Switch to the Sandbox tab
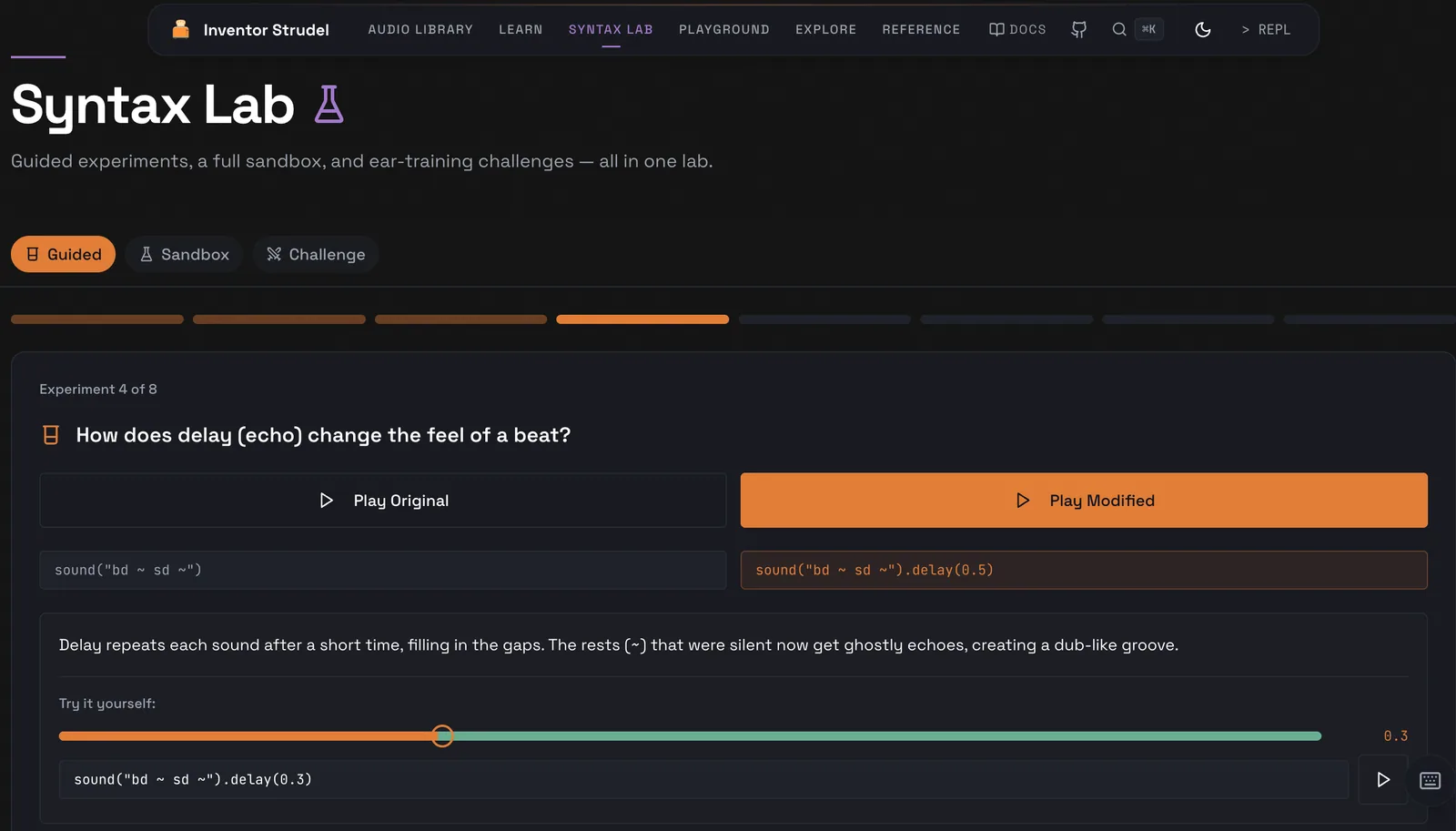The image size is (1456, 831). click(184, 254)
